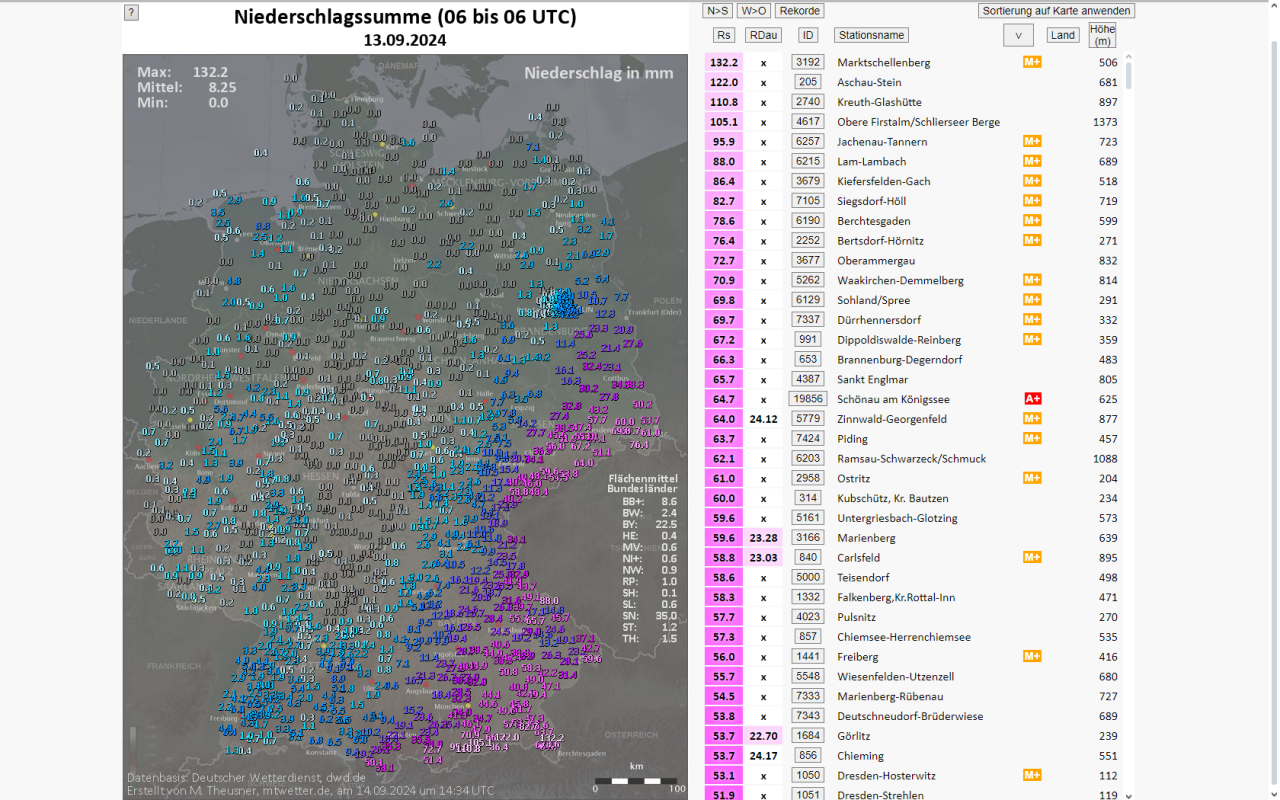Sort the list by Stationsname header
Screen dimensions: 1280x800
pos(871,35)
